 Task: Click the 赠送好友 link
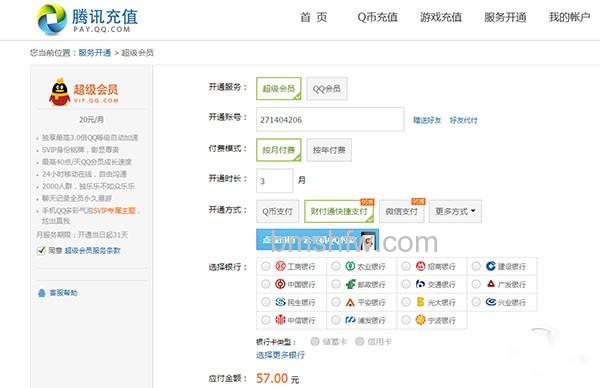427,120
